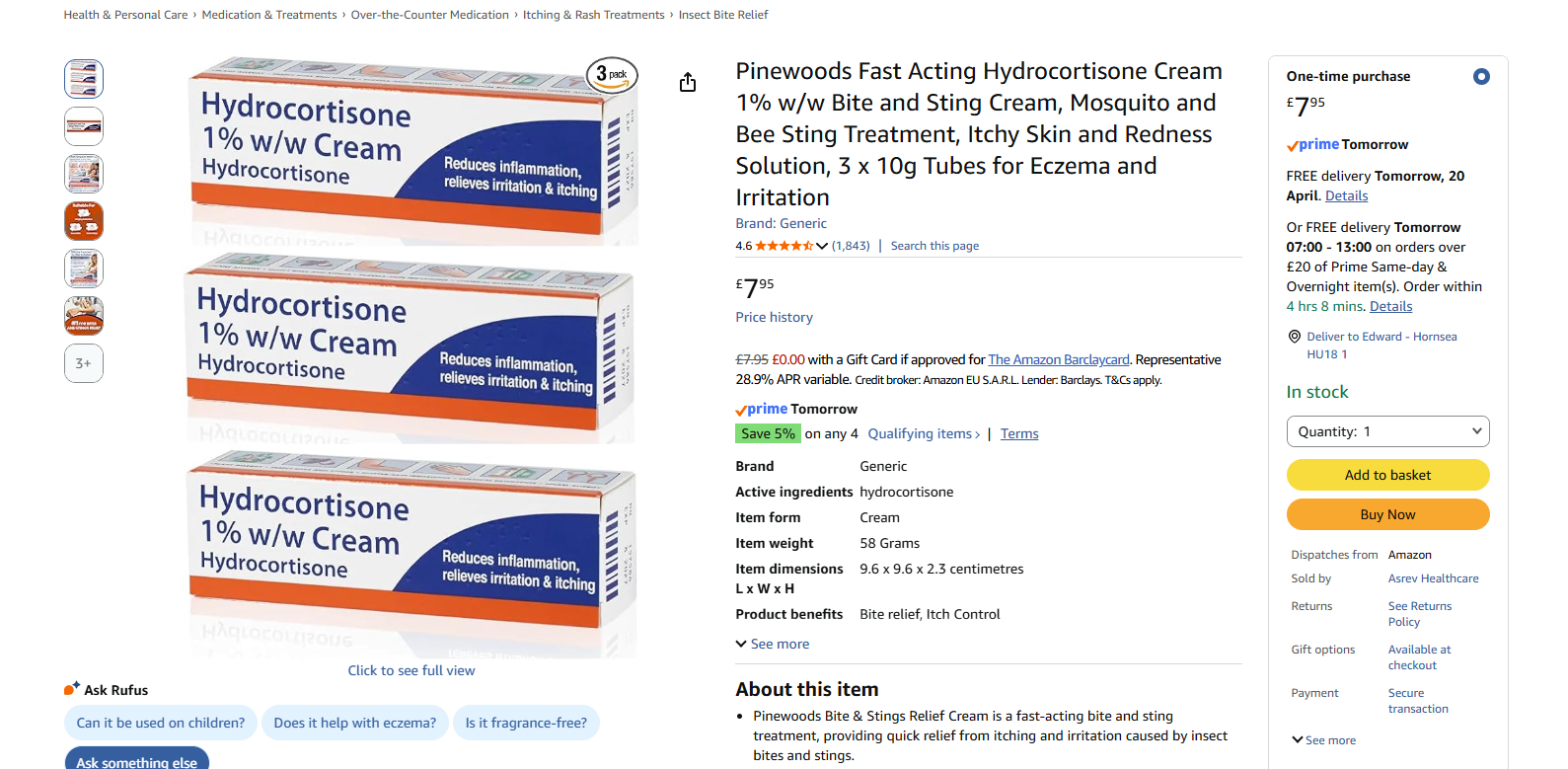This screenshot has width=1568, height=769.
Task: Open Qualifying items link
Action: pyautogui.click(x=924, y=433)
